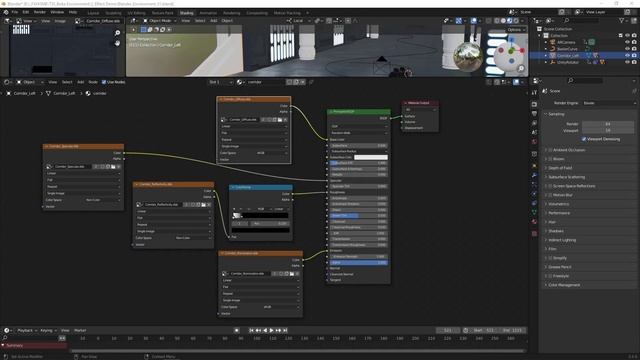640x360 pixels.
Task: Open the timeline Marker menu
Action: [x=80, y=330]
